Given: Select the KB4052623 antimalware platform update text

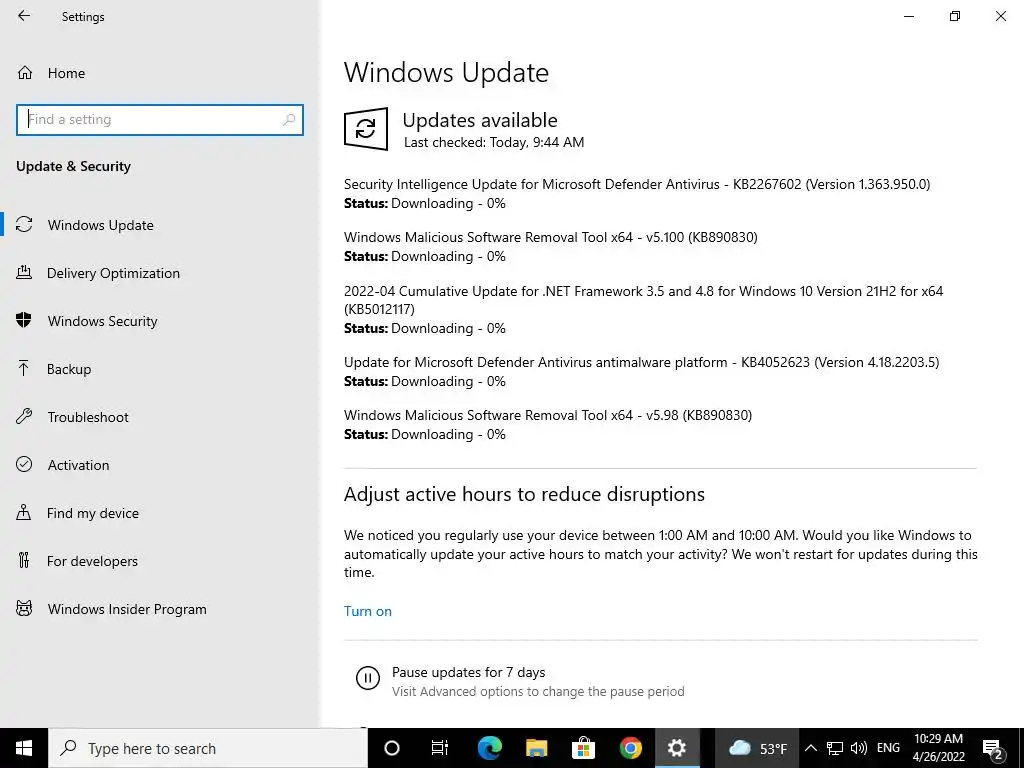Looking at the screenshot, I should pyautogui.click(x=641, y=362).
